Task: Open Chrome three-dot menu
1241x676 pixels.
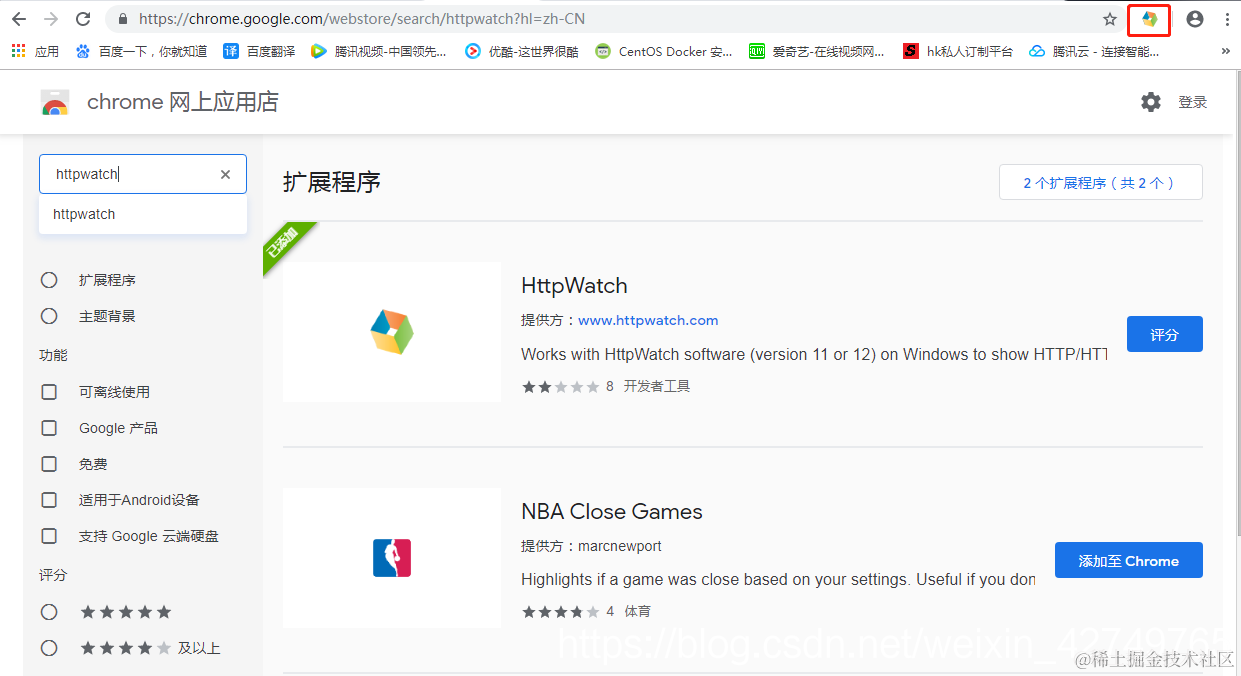Action: click(x=1227, y=19)
